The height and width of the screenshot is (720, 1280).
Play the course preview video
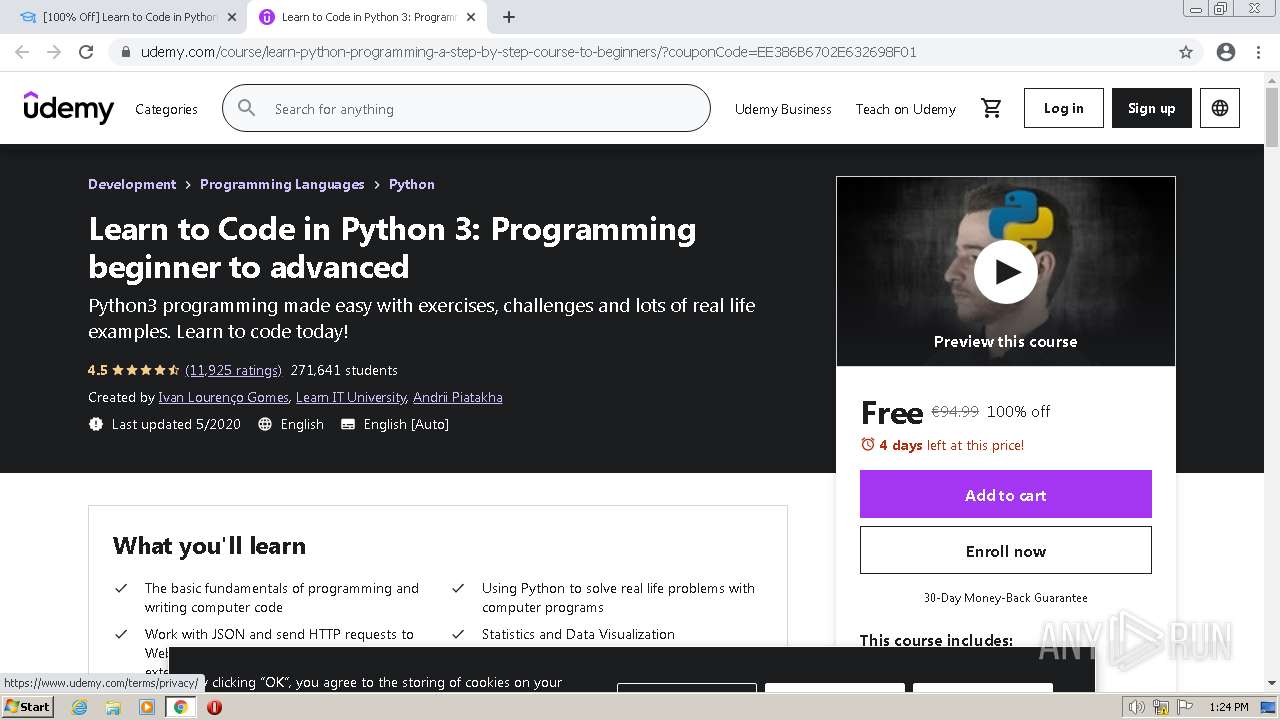pyautogui.click(x=1005, y=271)
